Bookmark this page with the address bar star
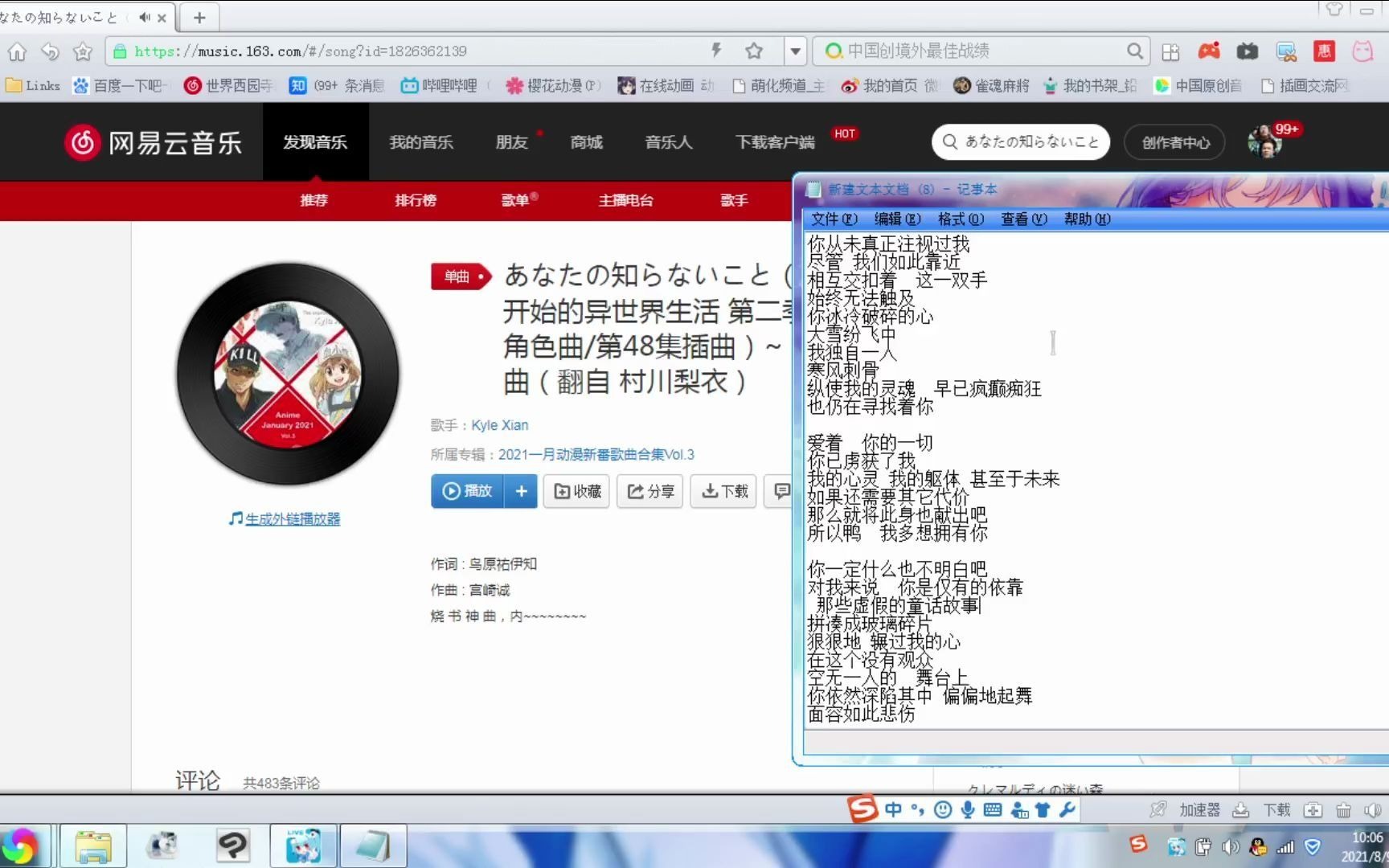 pyautogui.click(x=754, y=51)
